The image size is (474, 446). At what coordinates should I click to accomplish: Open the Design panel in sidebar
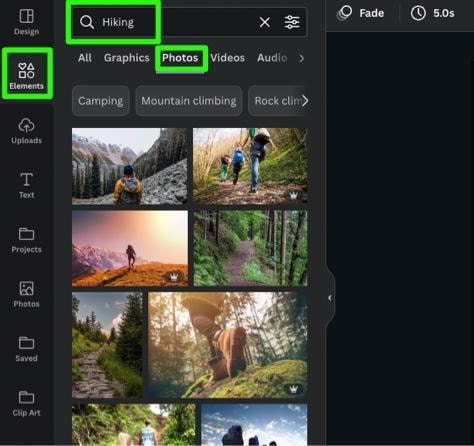click(26, 22)
